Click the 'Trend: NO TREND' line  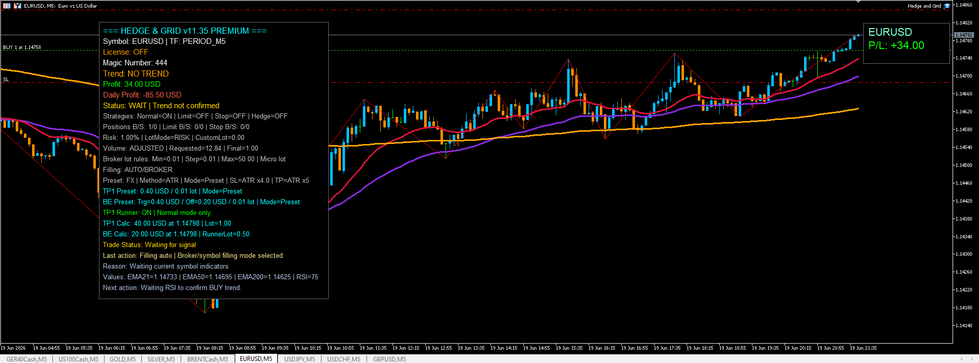[x=135, y=74]
